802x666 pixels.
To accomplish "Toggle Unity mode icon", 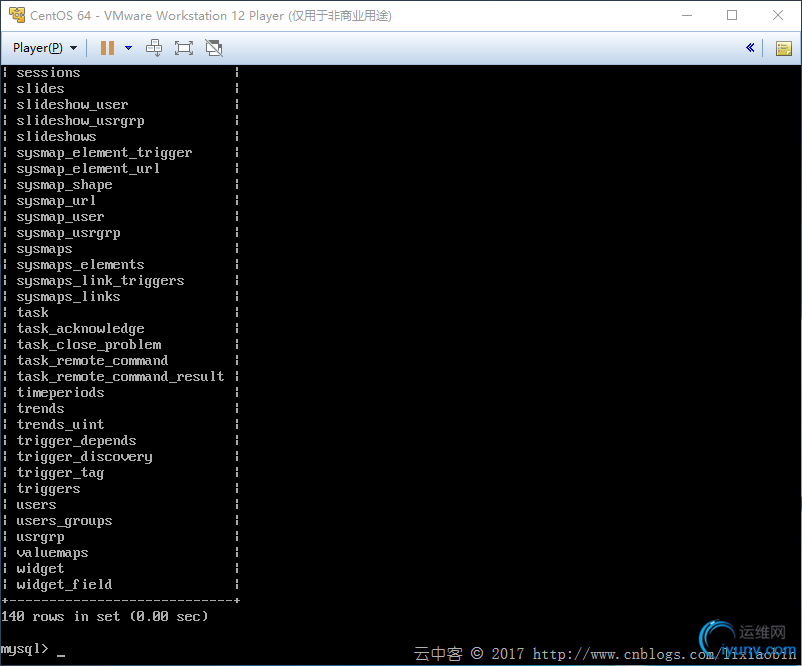I will pos(214,48).
